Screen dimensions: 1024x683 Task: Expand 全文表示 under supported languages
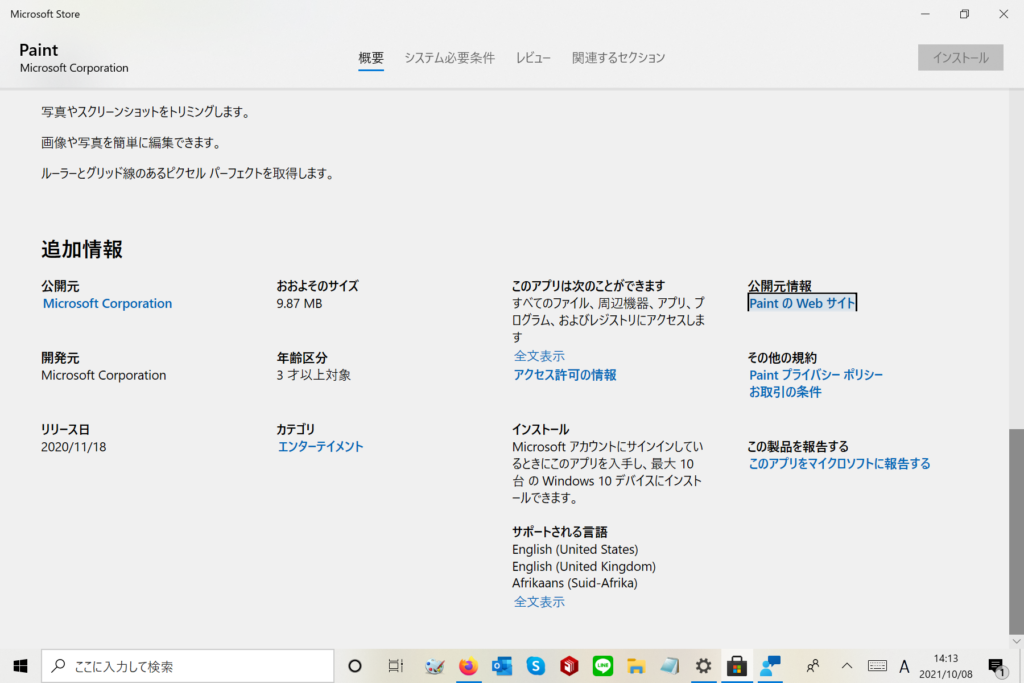[539, 602]
